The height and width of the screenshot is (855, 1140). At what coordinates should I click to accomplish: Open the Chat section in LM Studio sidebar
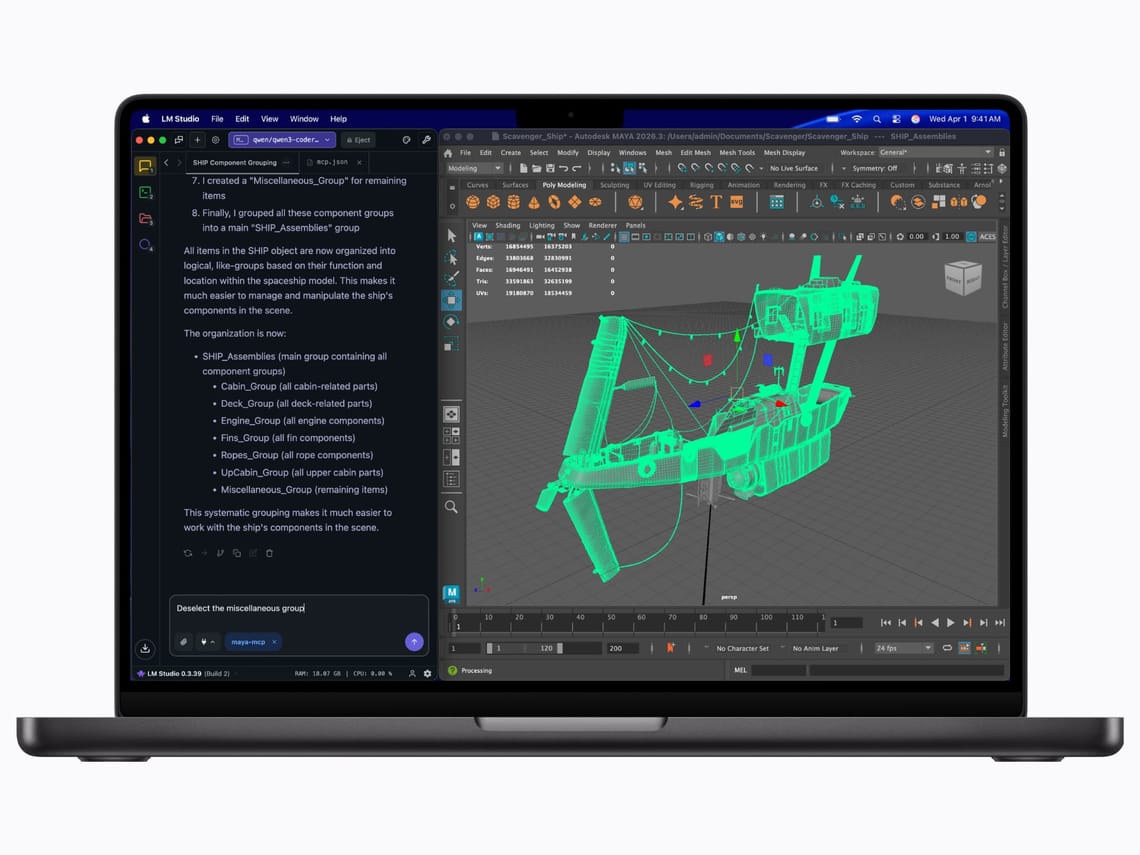(145, 166)
